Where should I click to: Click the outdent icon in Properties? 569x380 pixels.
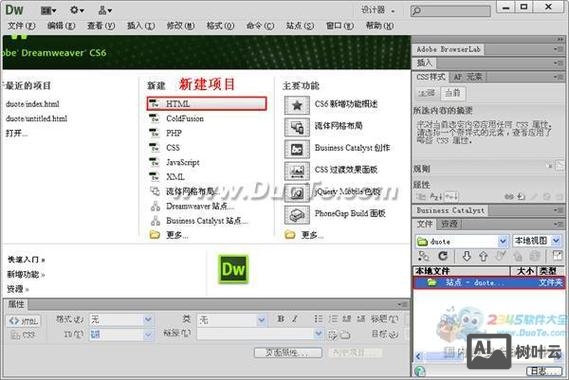[347, 319]
